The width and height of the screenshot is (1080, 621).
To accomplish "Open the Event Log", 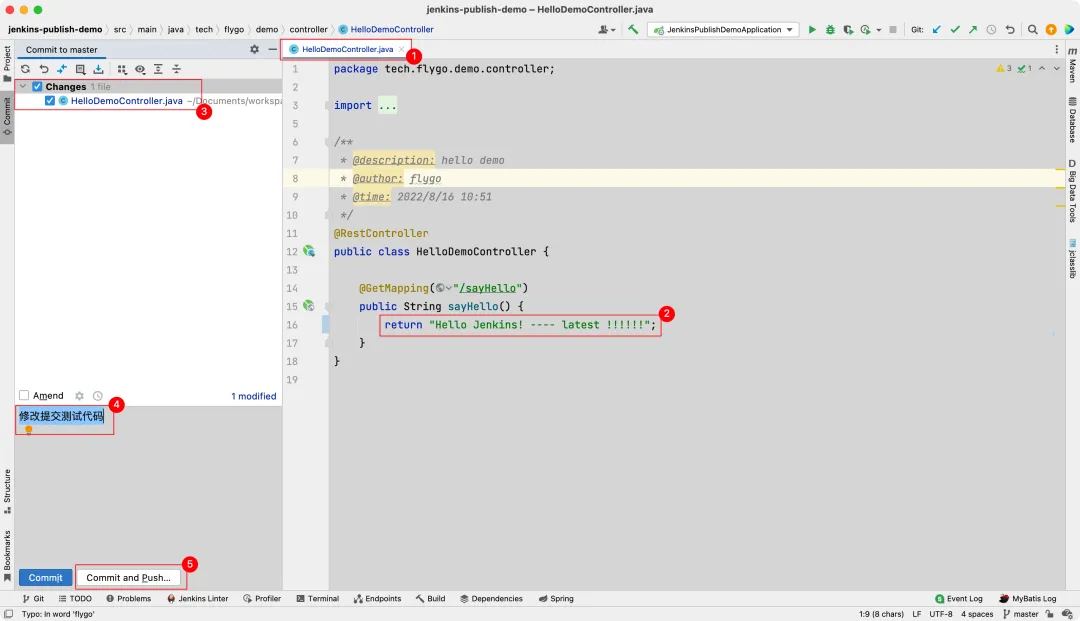I will (x=958, y=598).
